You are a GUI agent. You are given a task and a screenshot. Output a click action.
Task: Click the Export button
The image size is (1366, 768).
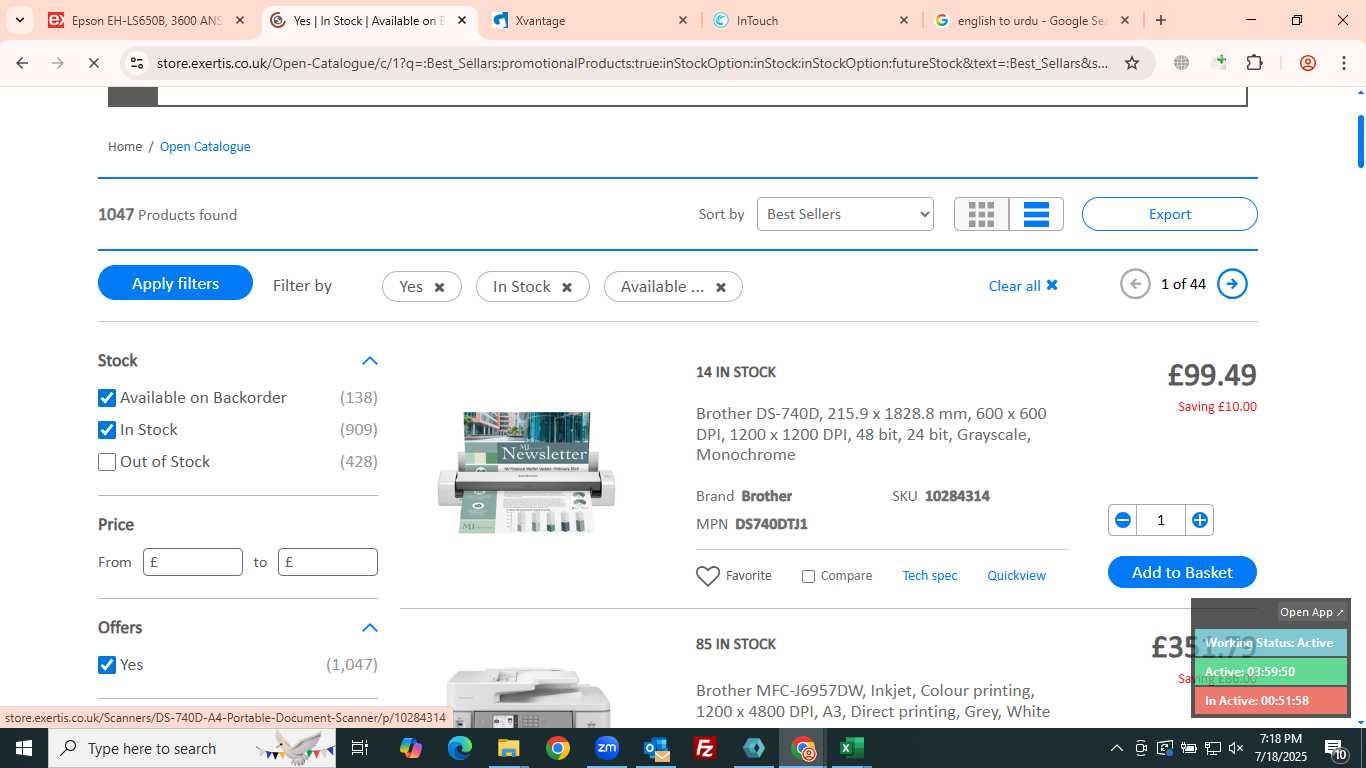[x=1169, y=214]
